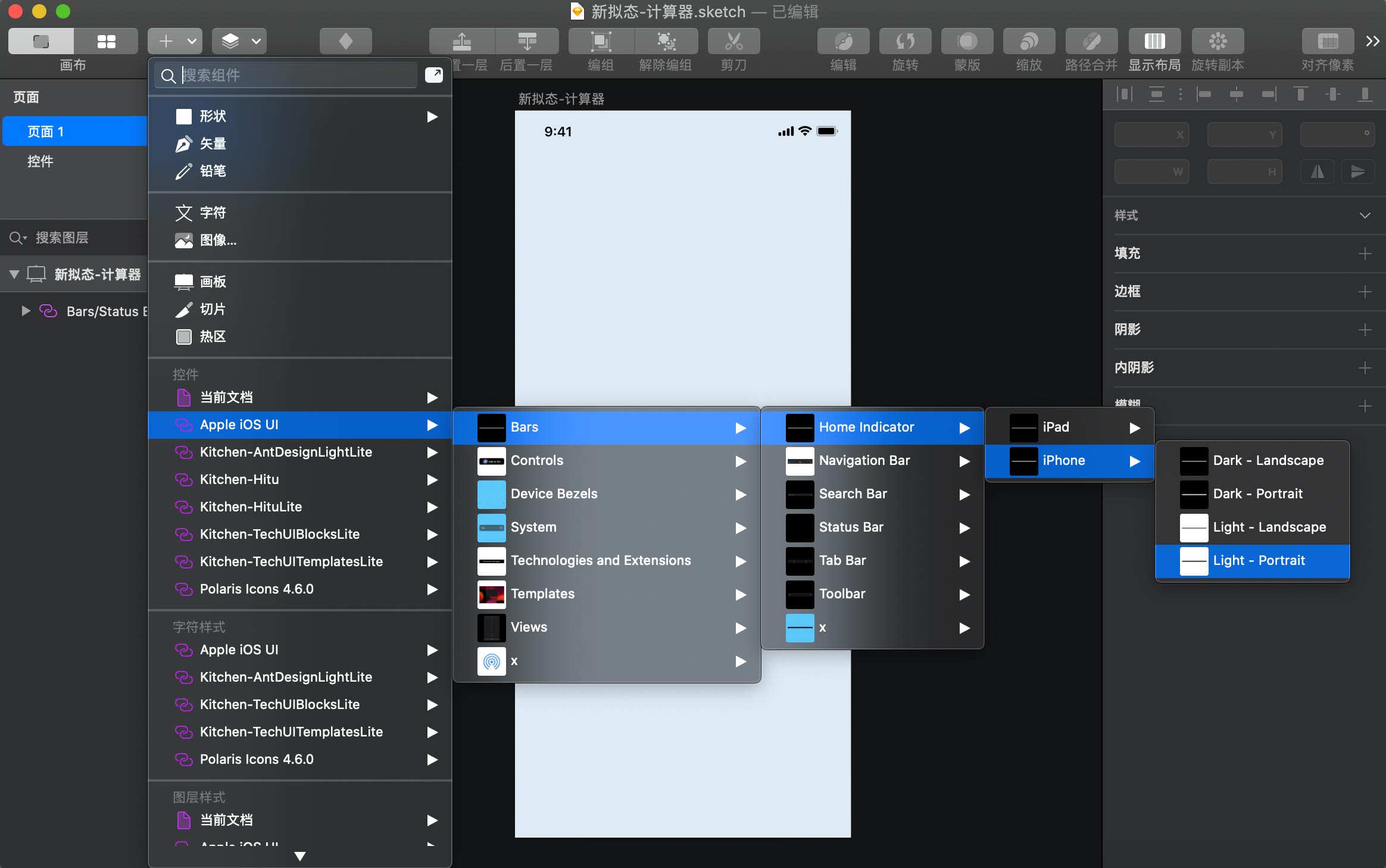Select the 矢量 vector pen tool
The width and height of the screenshot is (1386, 868).
point(300,143)
